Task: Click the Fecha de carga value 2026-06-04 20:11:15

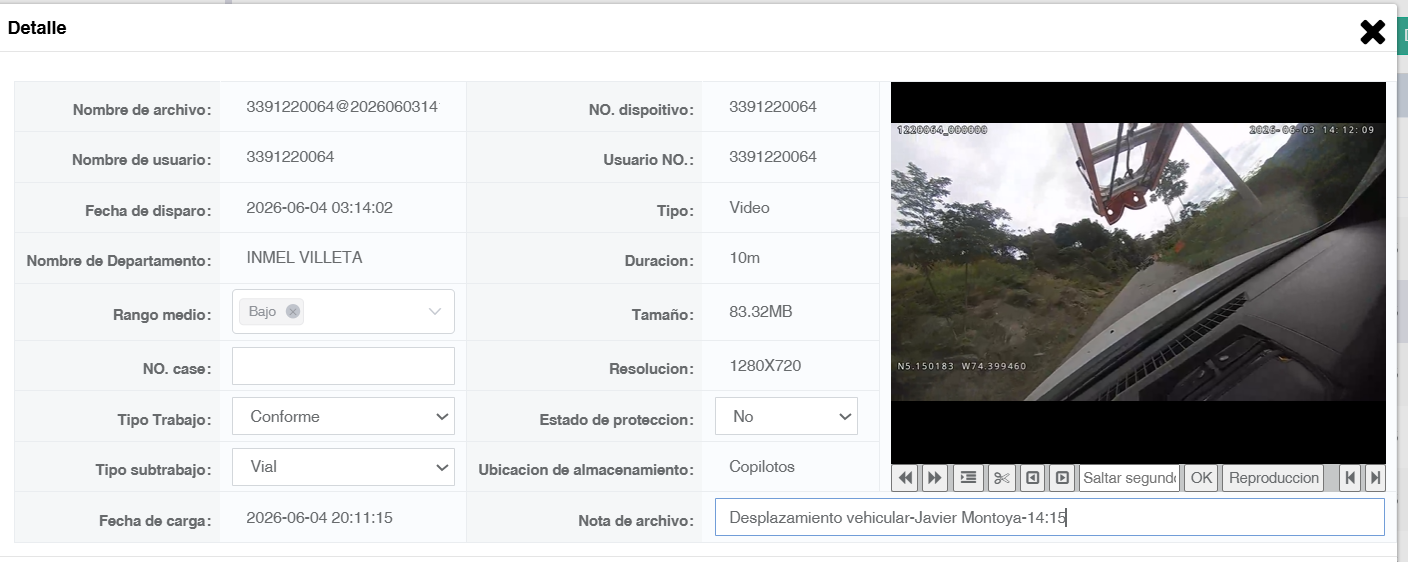Action: pos(319,517)
